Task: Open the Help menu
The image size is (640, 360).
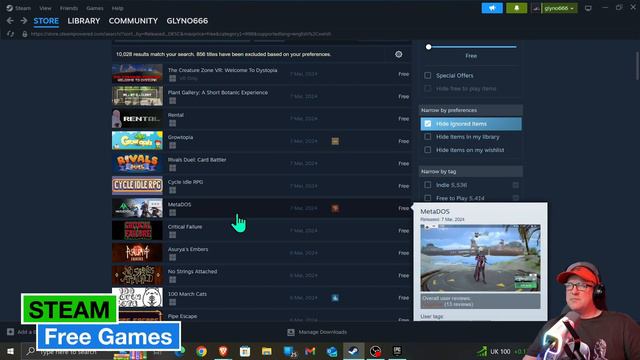Action: (x=118, y=8)
